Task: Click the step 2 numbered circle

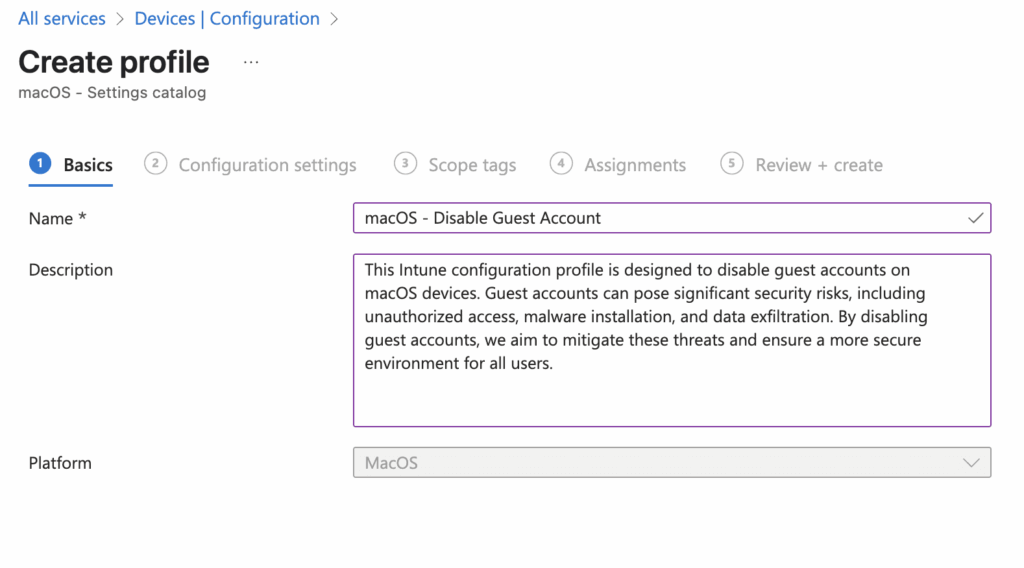Action: 155,164
